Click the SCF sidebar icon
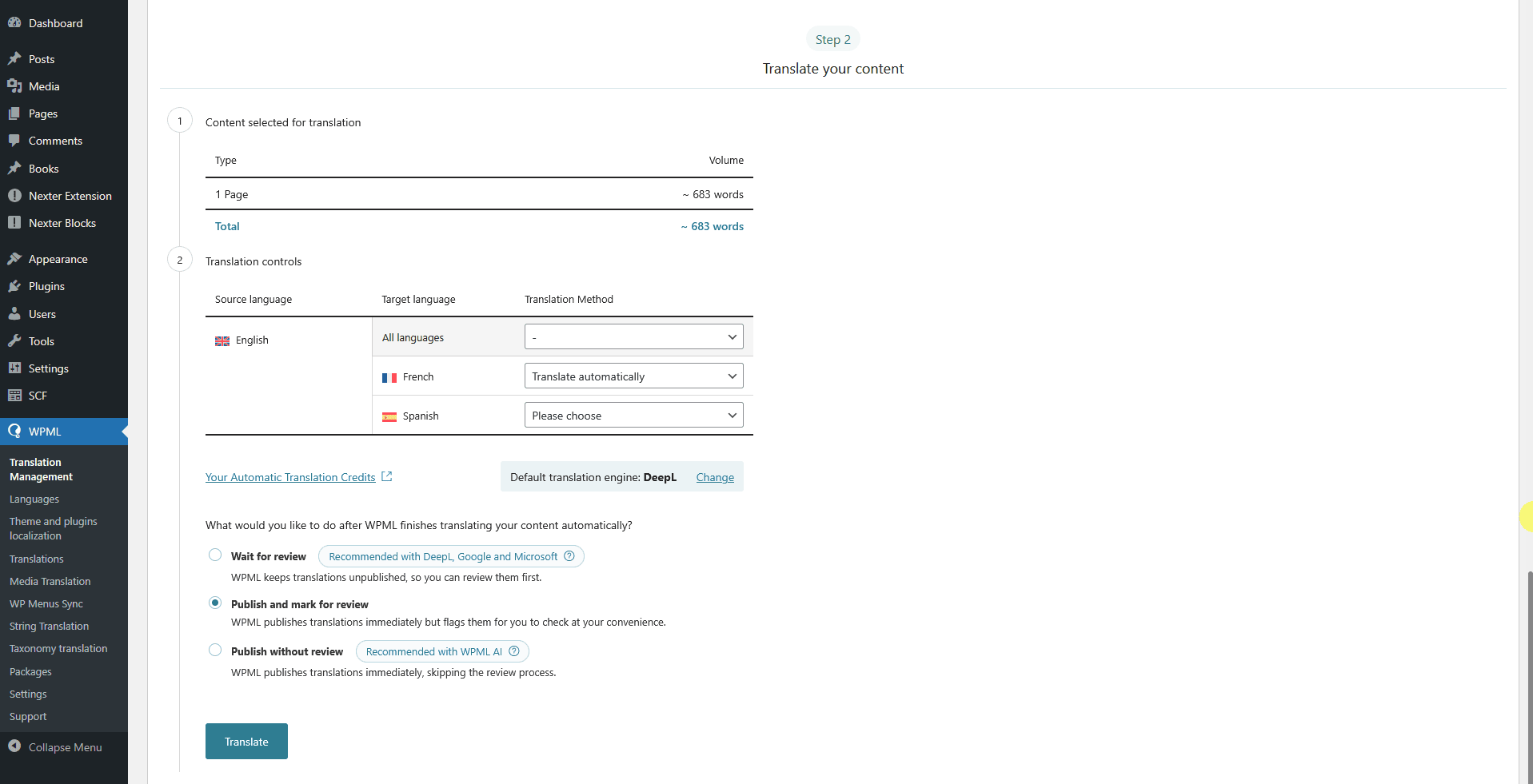This screenshot has height=784, width=1533. [14, 395]
